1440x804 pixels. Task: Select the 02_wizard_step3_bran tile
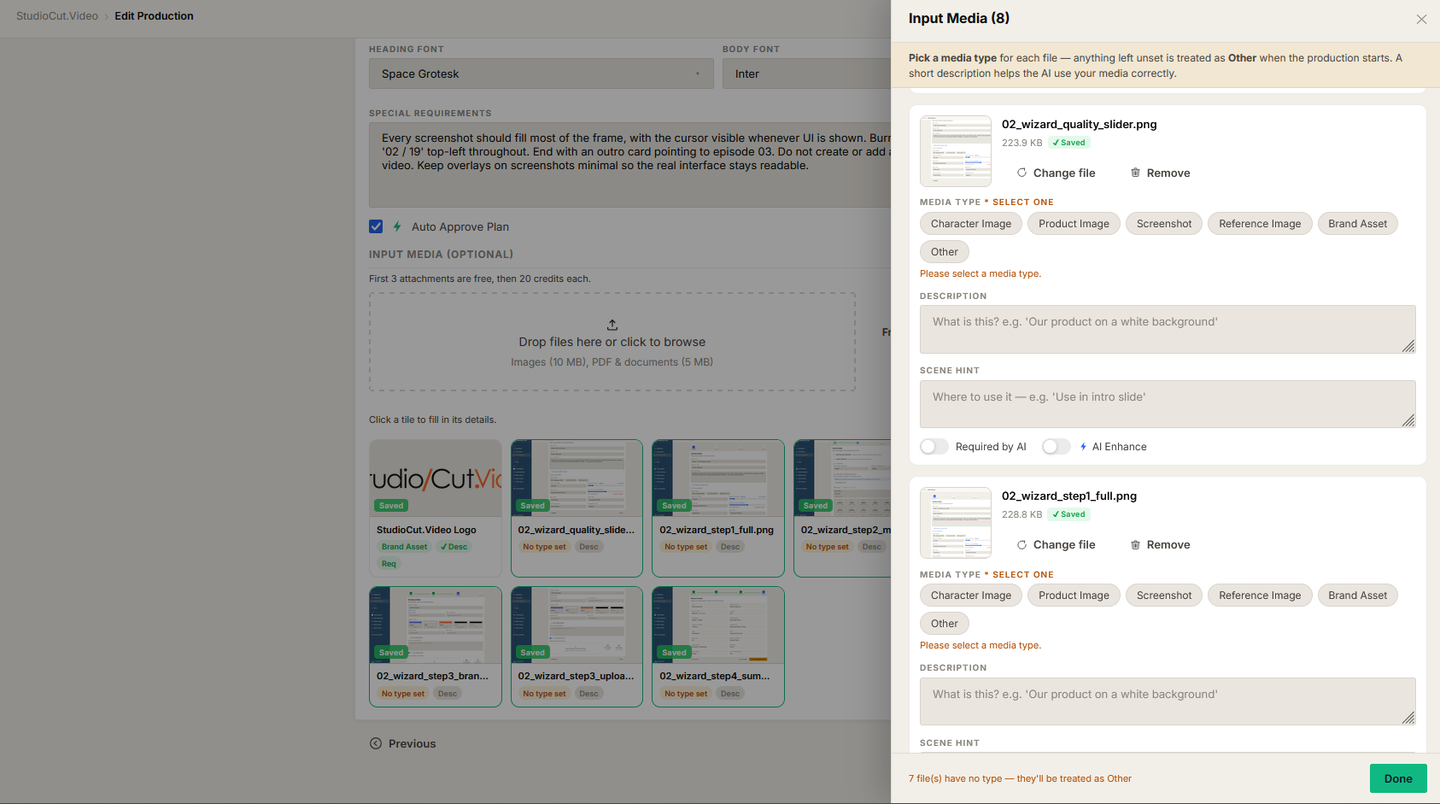click(435, 647)
